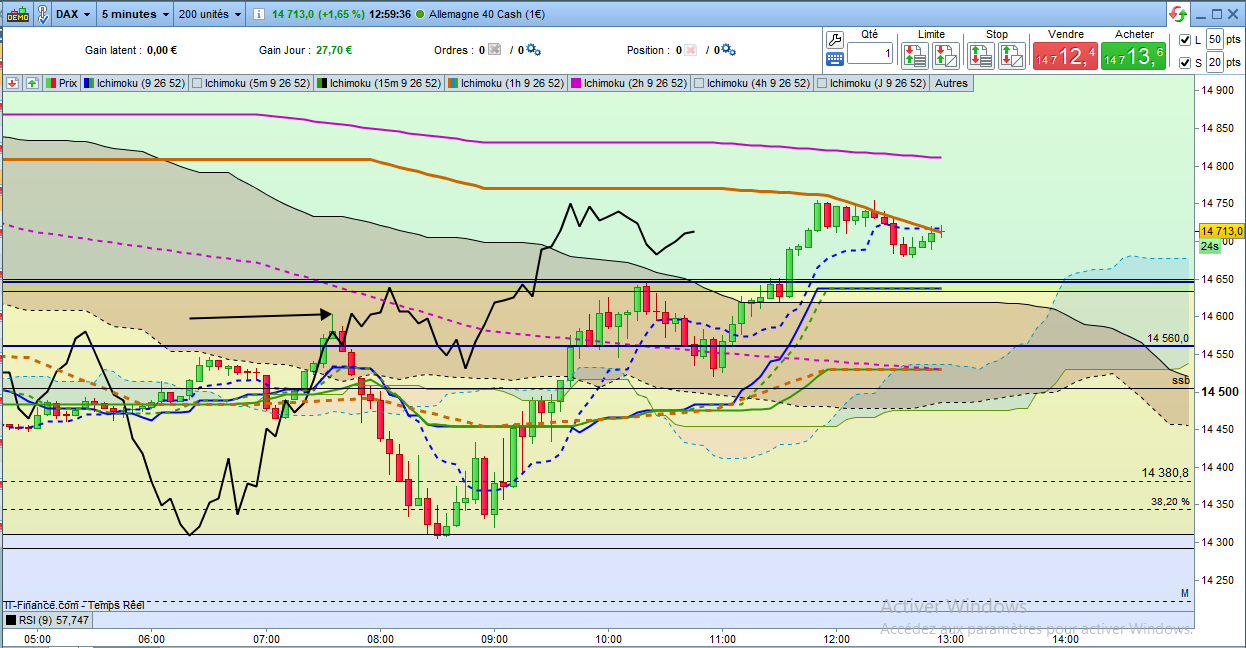This screenshot has width=1246, height=648.
Task: Click the green up-arrow indicator panel icon
Action: click(33, 84)
